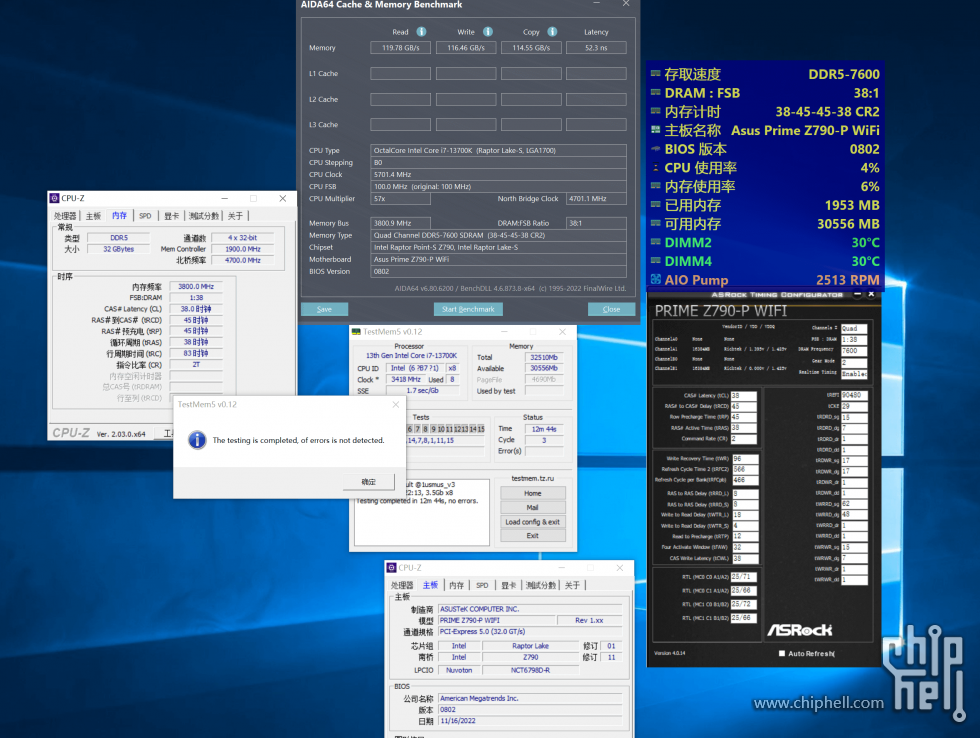Viewport: 980px width, 738px height.
Task: Click the Gear Mode value field
Action: [x=854, y=362]
